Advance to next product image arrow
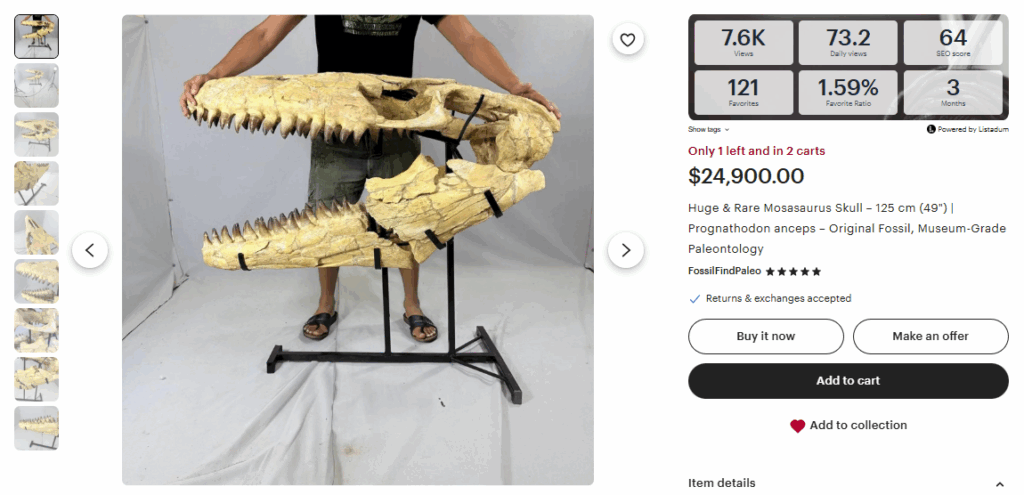Viewport: 1024px width, 495px height. [626, 250]
